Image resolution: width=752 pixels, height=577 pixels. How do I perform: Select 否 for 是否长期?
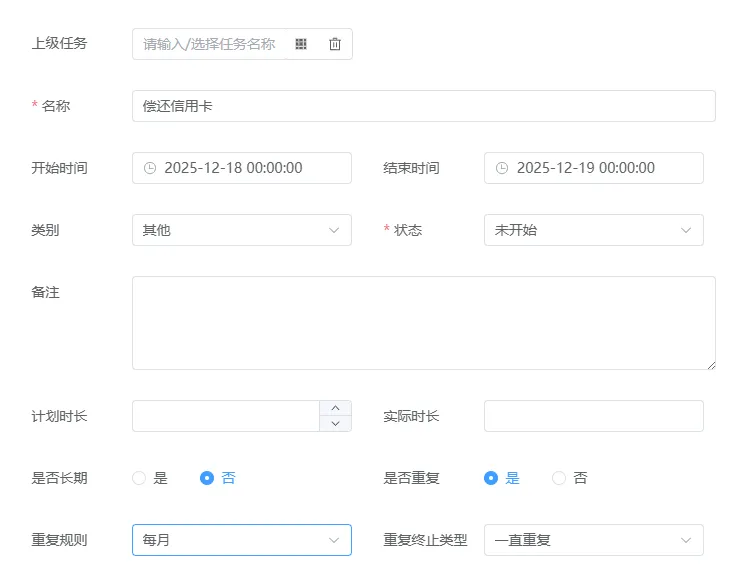[x=207, y=478]
